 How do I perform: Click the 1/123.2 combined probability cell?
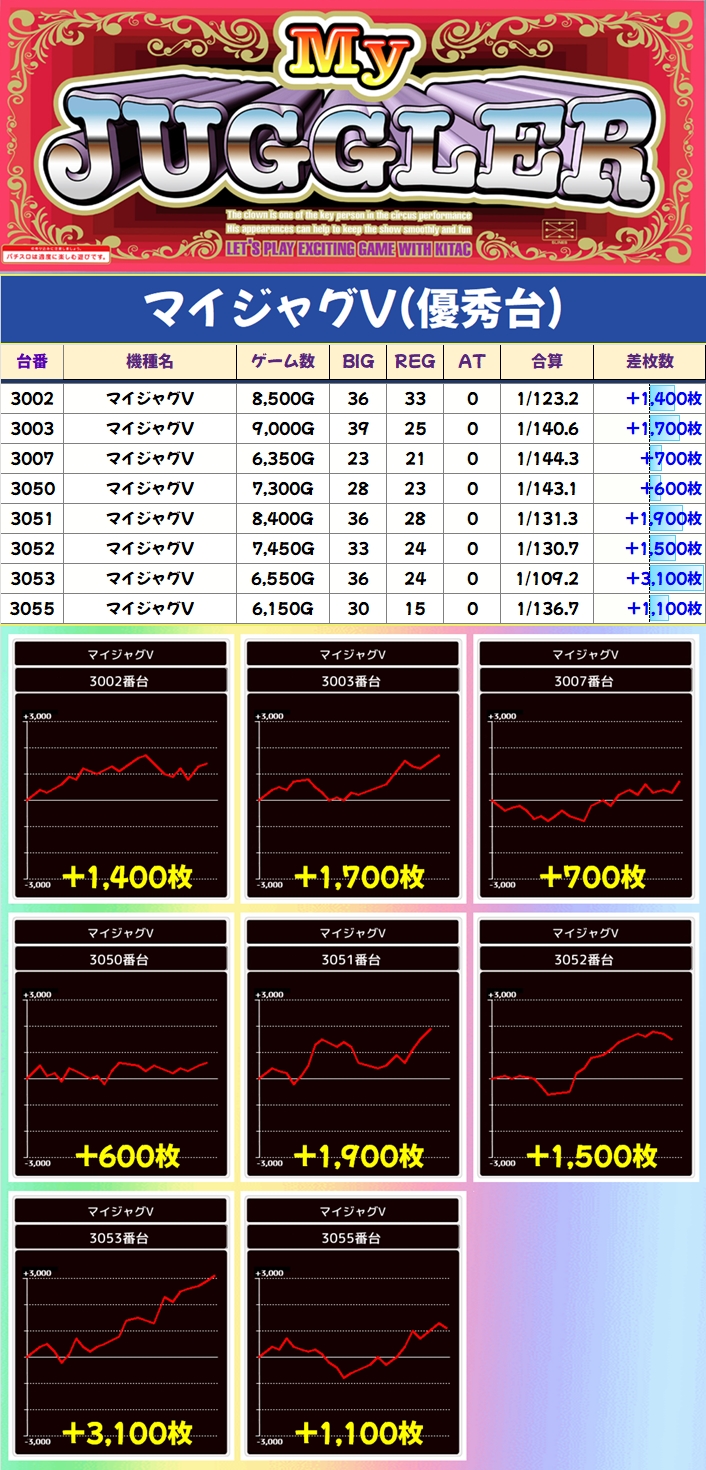pos(547,399)
